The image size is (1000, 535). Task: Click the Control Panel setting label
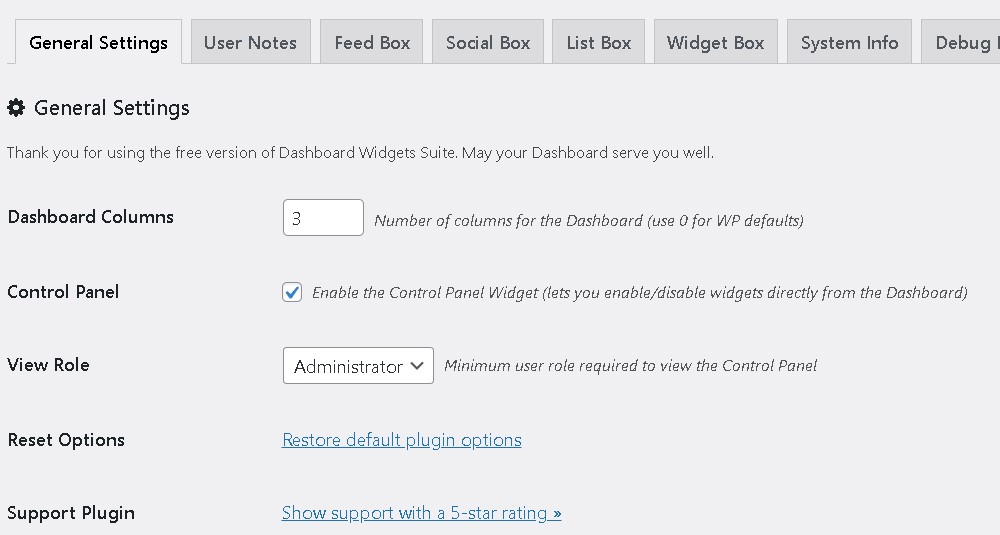click(x=63, y=292)
